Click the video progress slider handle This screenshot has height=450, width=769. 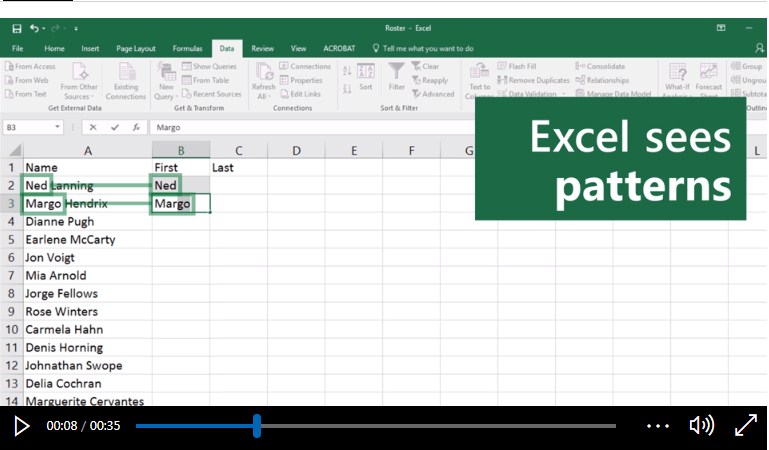tap(257, 425)
